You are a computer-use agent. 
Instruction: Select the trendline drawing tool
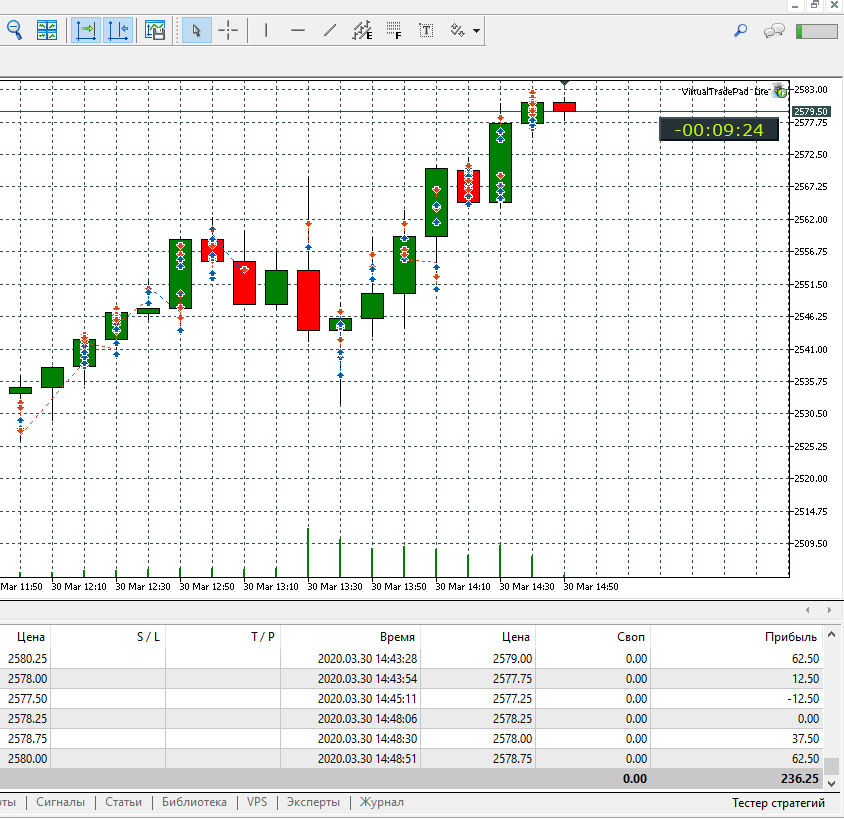(330, 30)
